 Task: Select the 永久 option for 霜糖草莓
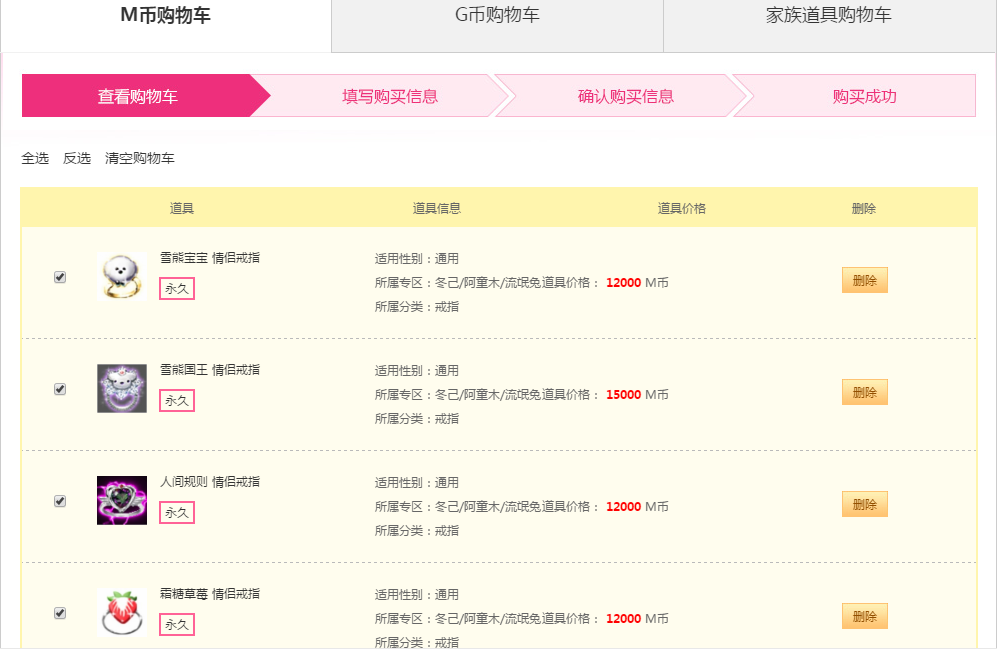tap(177, 625)
